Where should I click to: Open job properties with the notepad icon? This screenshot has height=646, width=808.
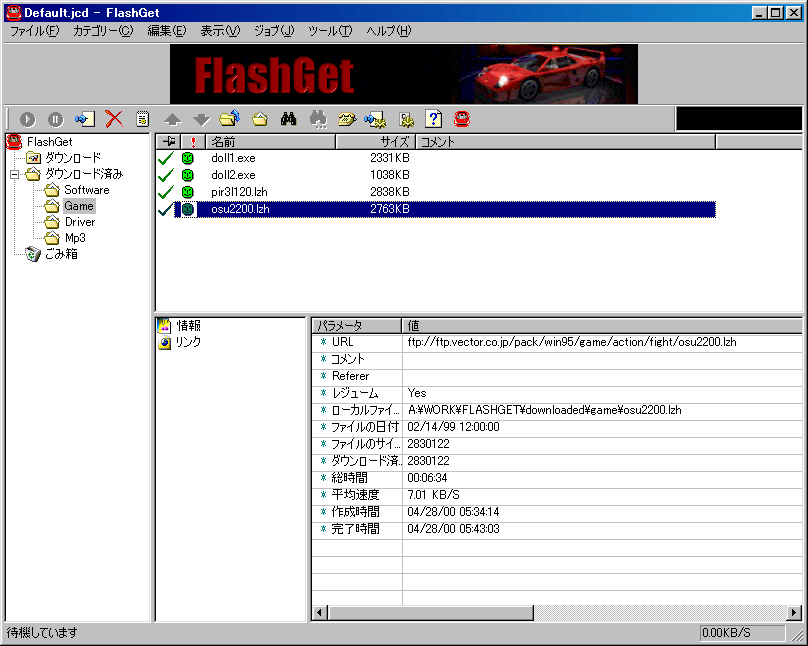[143, 120]
